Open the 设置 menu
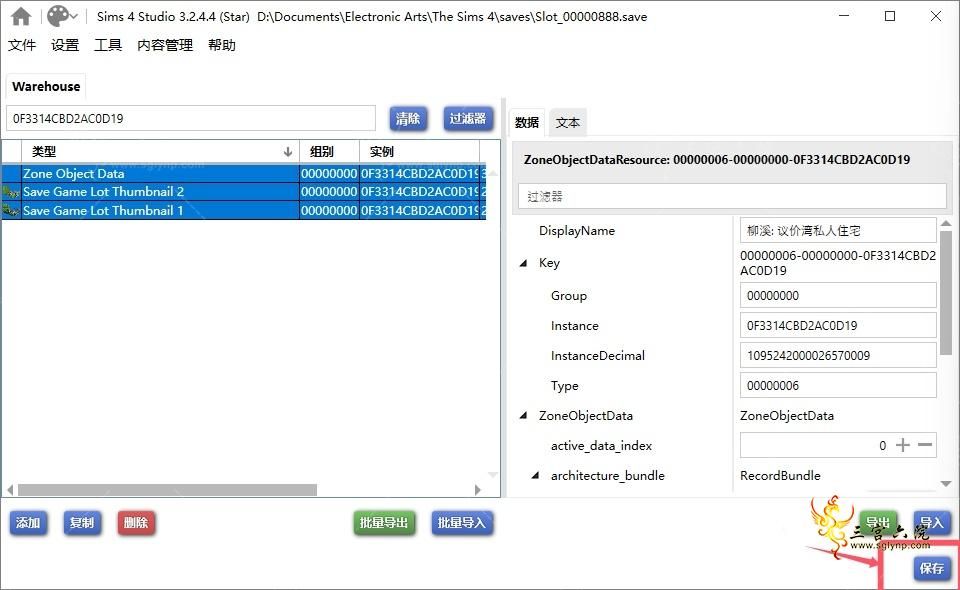Screen dimensions: 960x590 (x=65, y=45)
